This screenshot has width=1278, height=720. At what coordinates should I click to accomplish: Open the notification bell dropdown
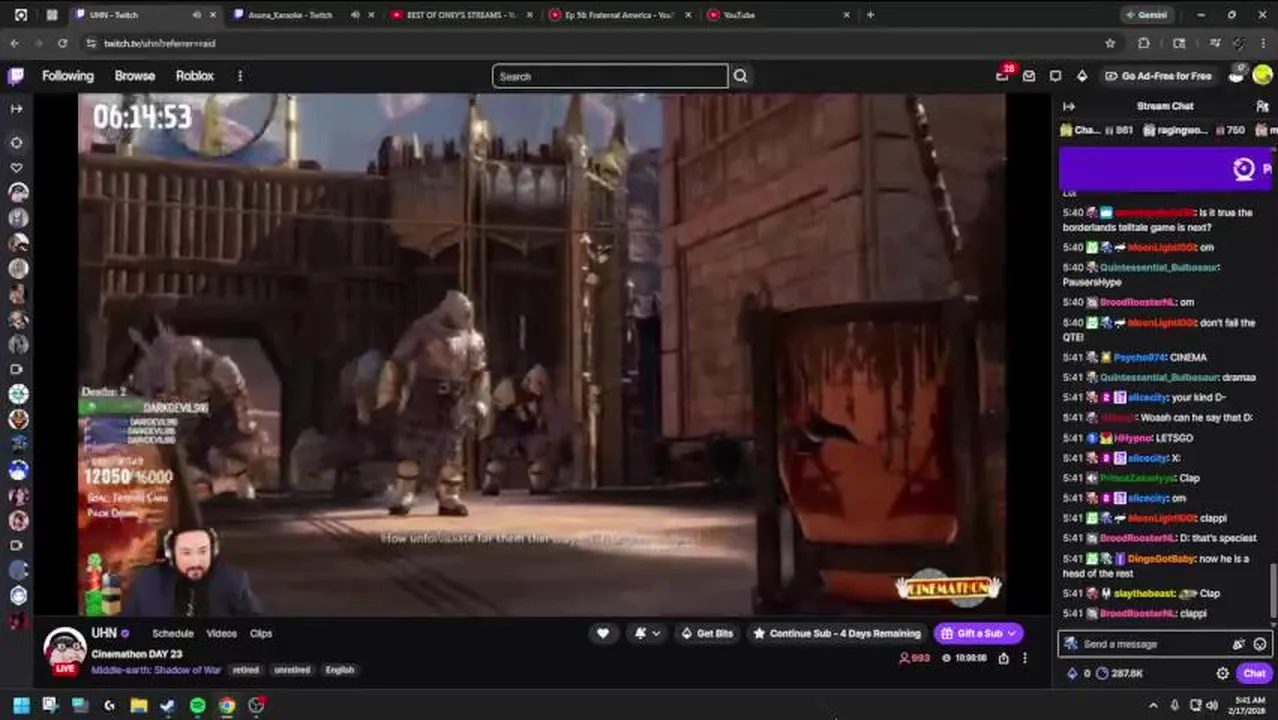646,633
